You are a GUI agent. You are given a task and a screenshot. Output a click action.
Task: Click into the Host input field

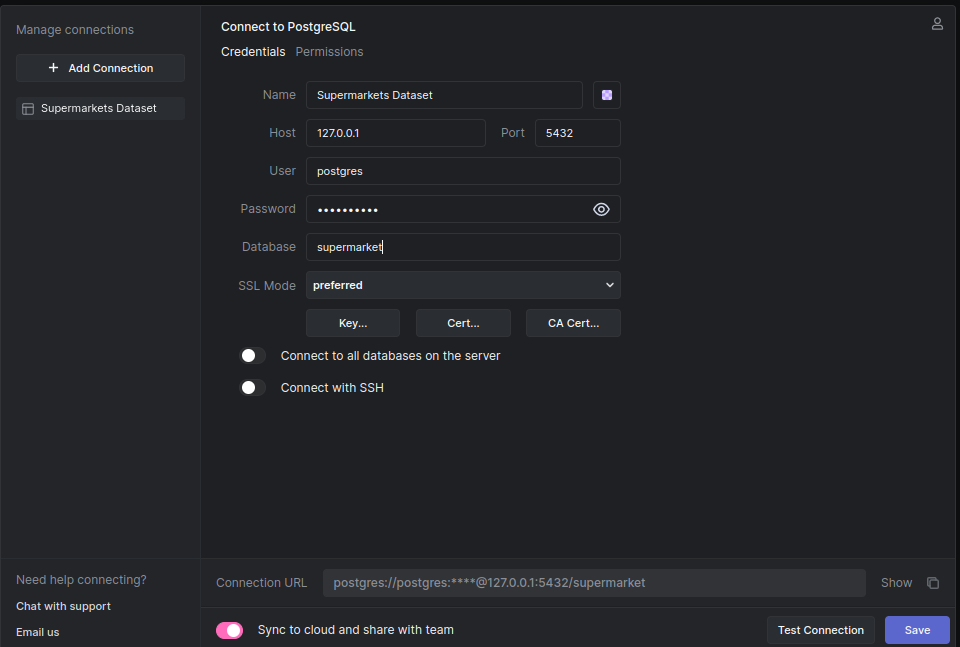[396, 133]
